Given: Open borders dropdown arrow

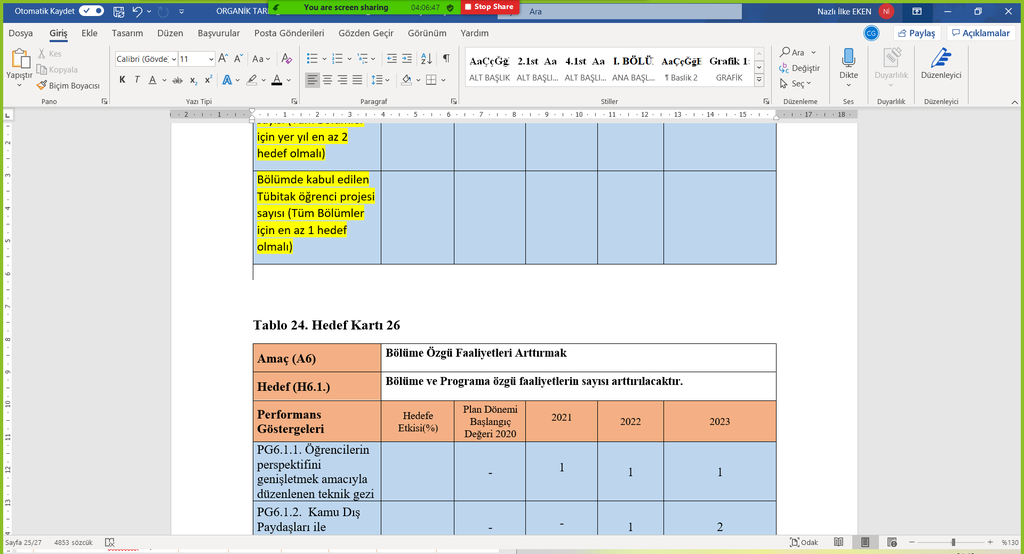Looking at the screenshot, I should 443,80.
